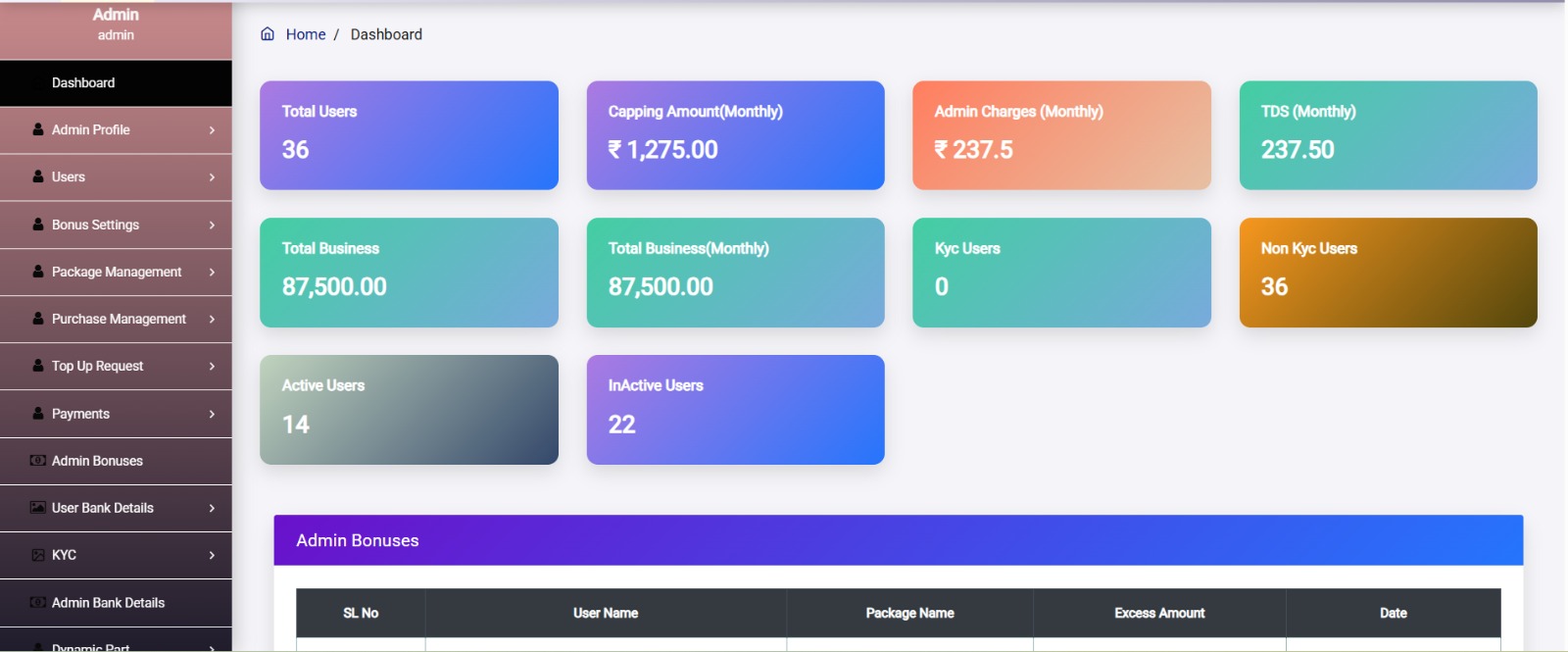Expand the Package Management chevron
The image size is (1568, 652).
[x=212, y=272]
